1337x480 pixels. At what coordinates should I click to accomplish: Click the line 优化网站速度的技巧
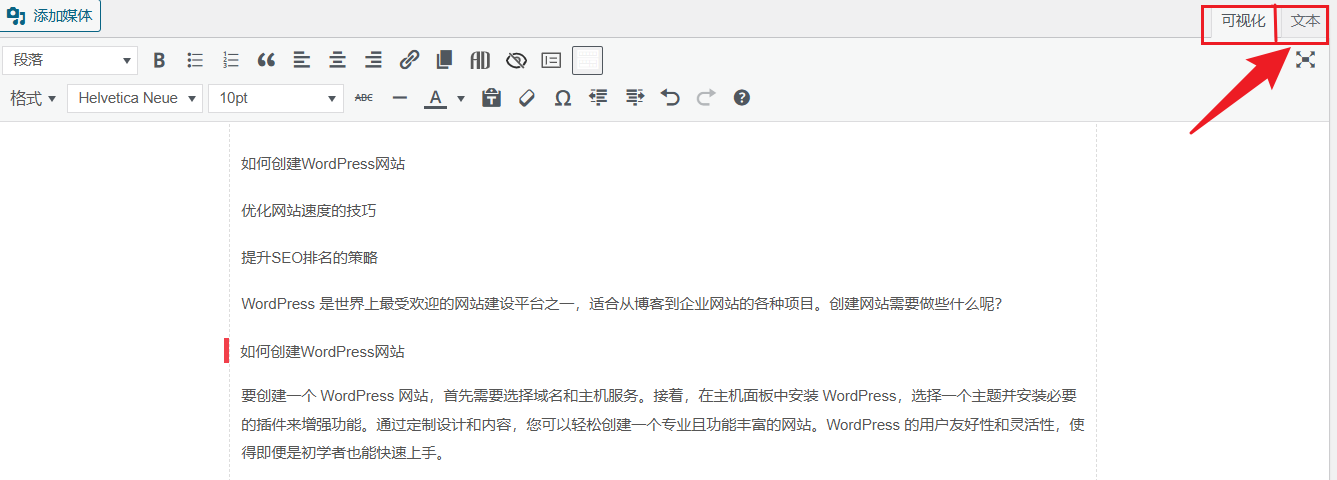coord(309,211)
